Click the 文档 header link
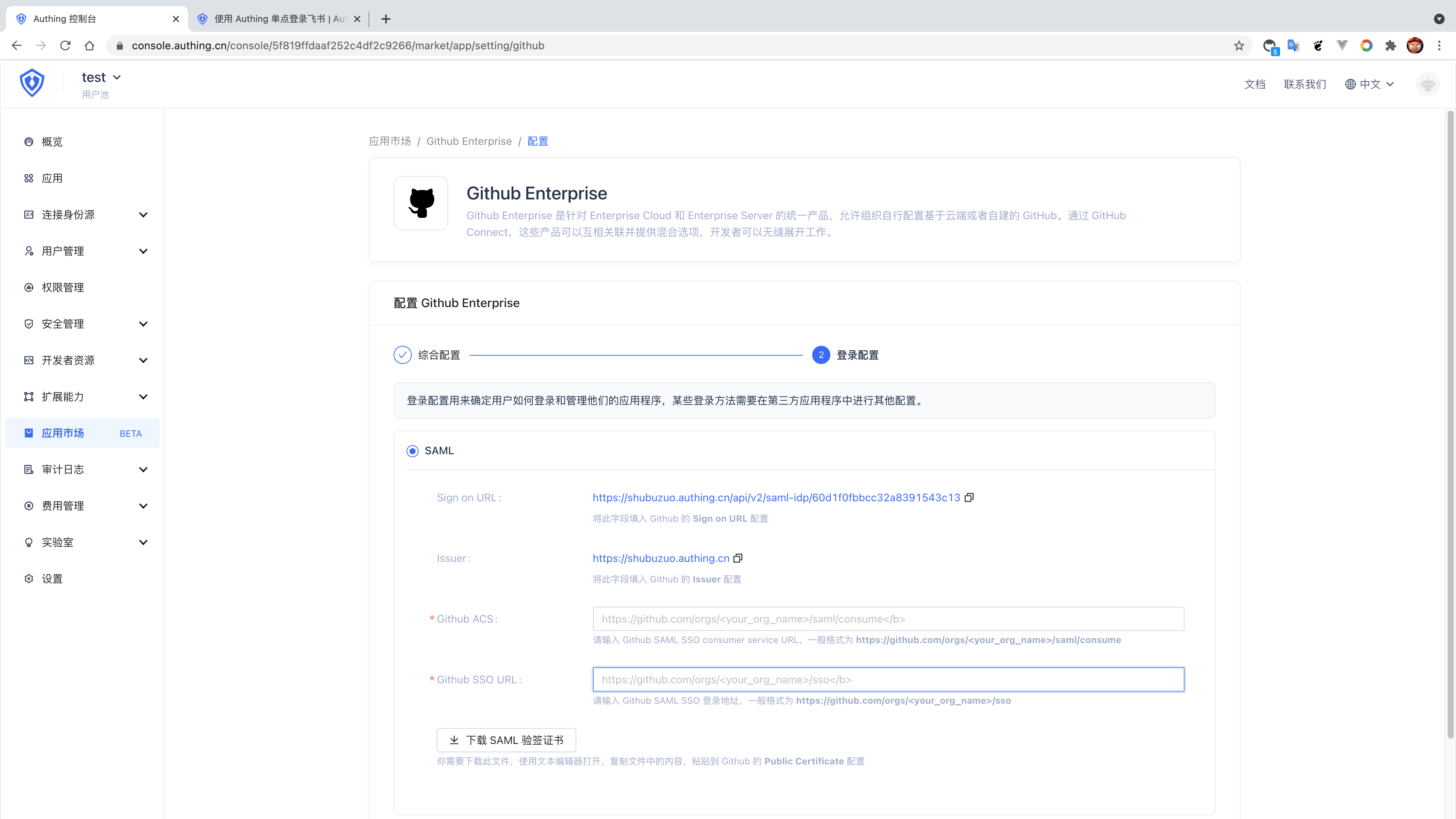Image resolution: width=1456 pixels, height=819 pixels. tap(1255, 84)
